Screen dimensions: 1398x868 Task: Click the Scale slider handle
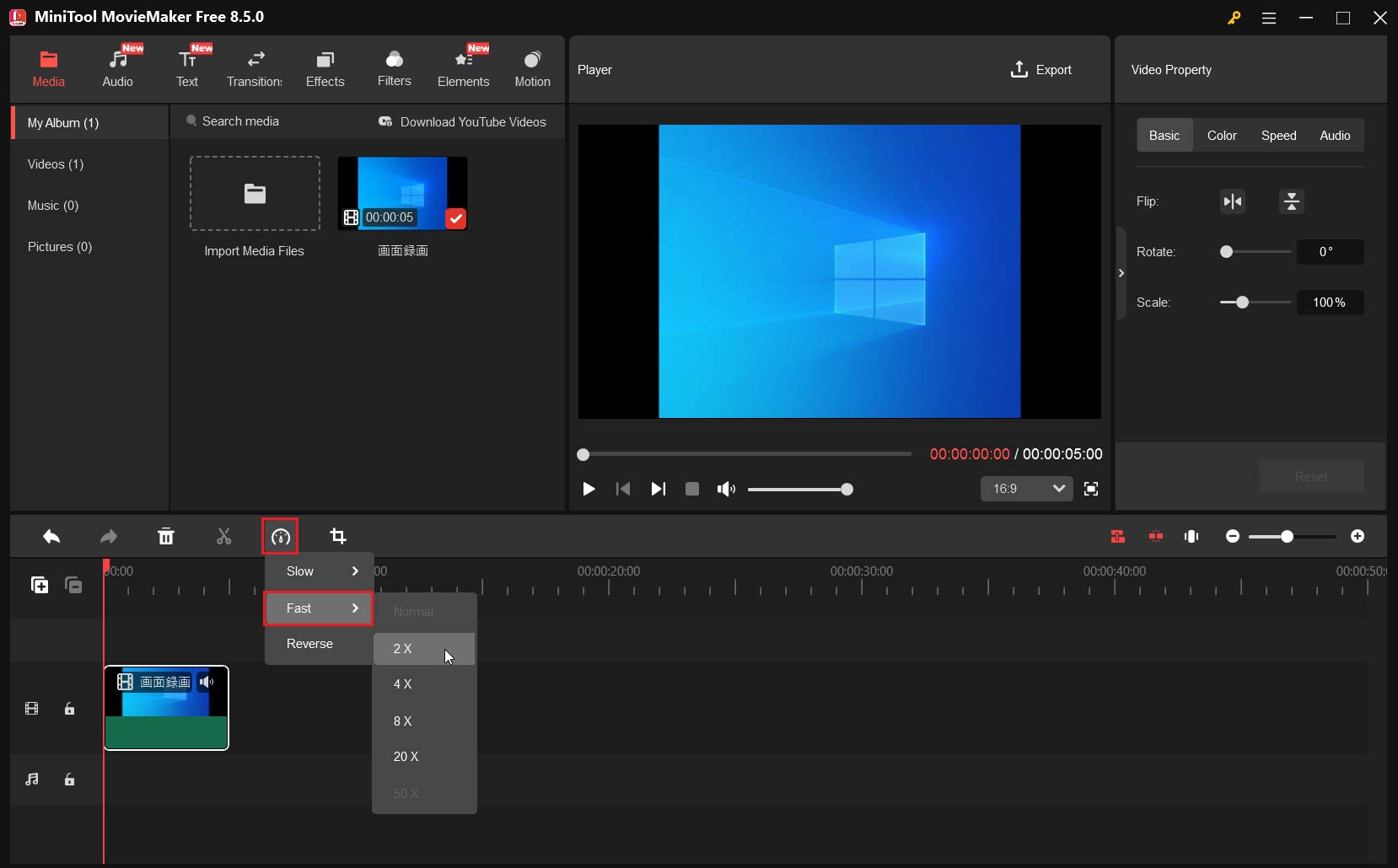pyautogui.click(x=1242, y=303)
